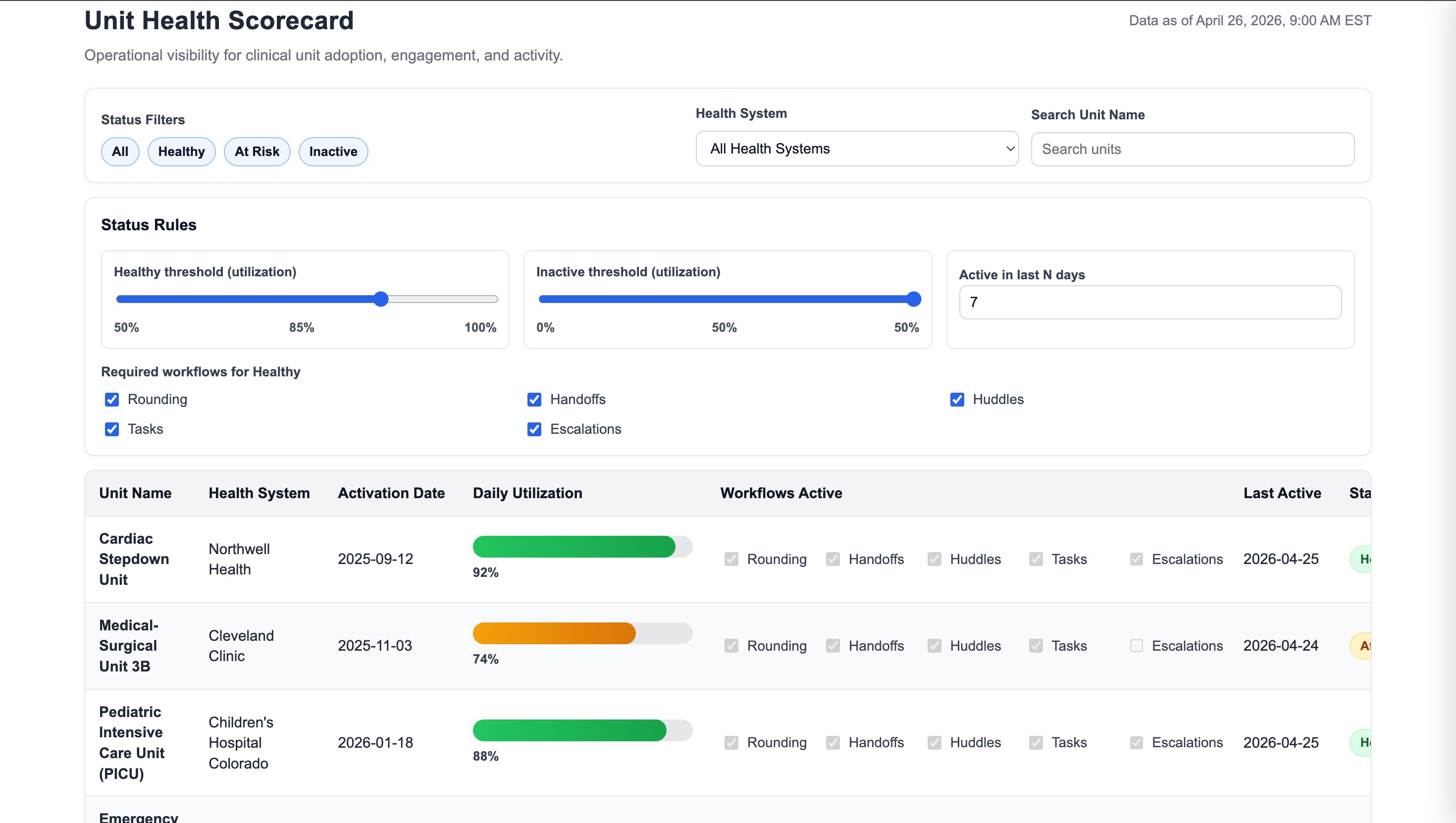Click the Unit Health Scorecard title
The width and height of the screenshot is (1456, 823).
pyautogui.click(x=219, y=21)
